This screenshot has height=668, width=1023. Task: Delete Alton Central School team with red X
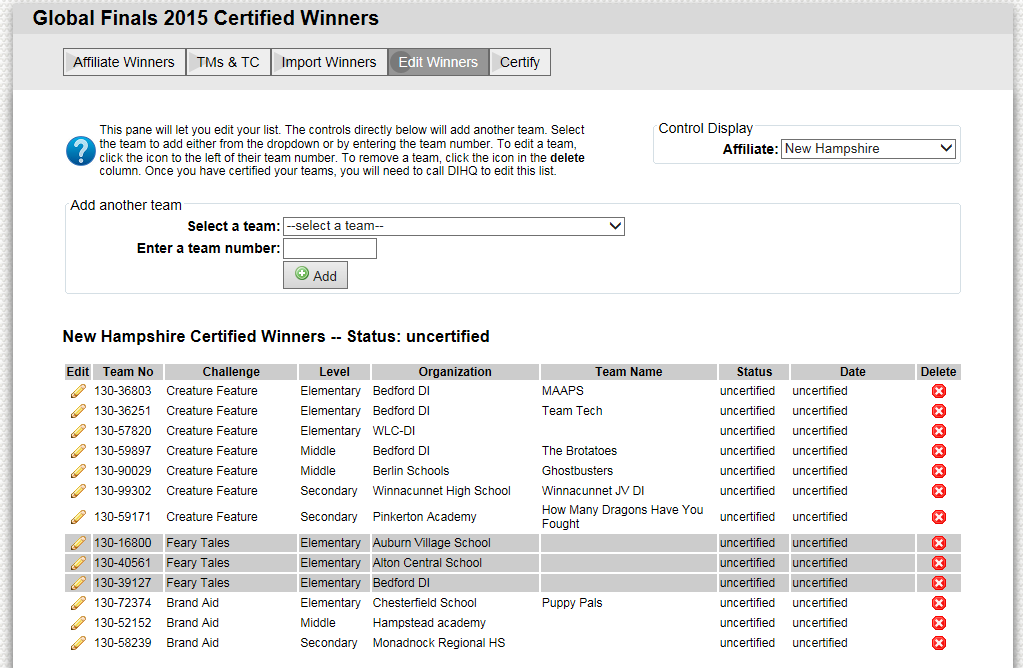939,563
